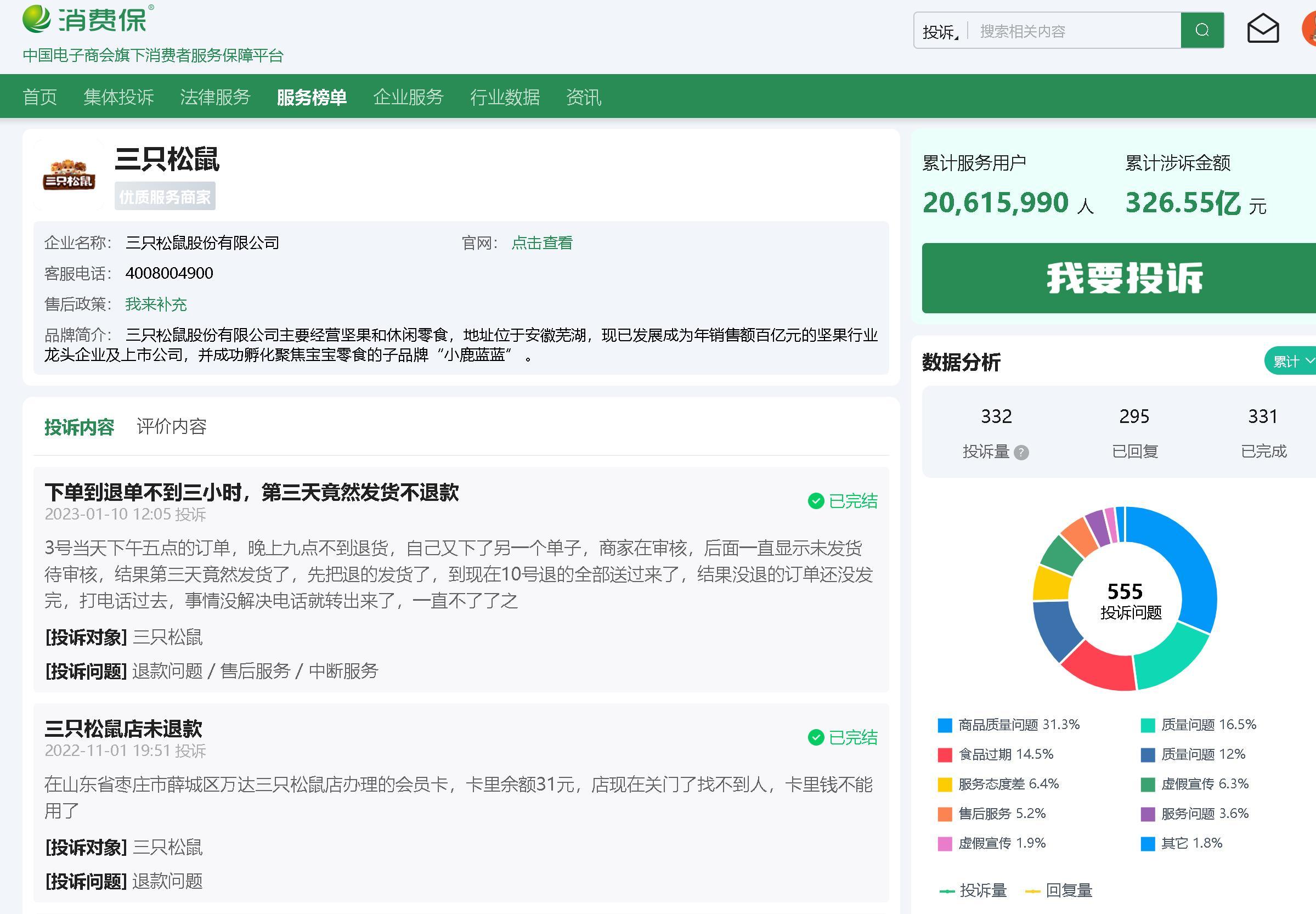1316x914 pixels.
Task: Open the 投诉 search type dropdown
Action: [x=940, y=31]
